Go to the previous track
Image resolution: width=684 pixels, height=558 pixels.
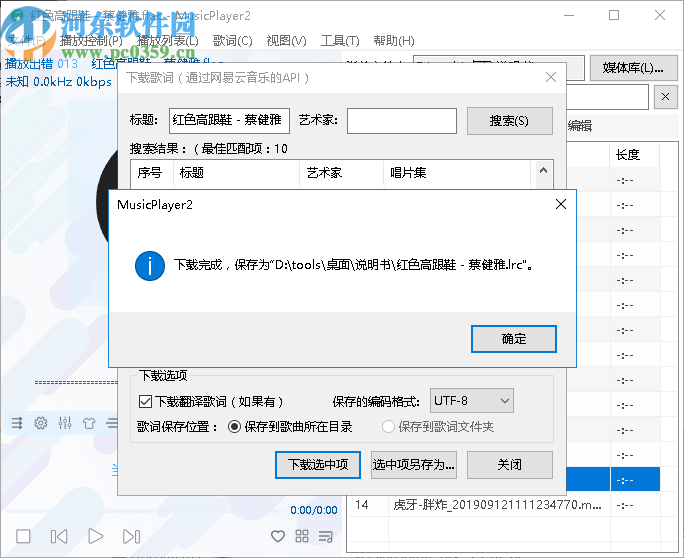click(x=59, y=536)
